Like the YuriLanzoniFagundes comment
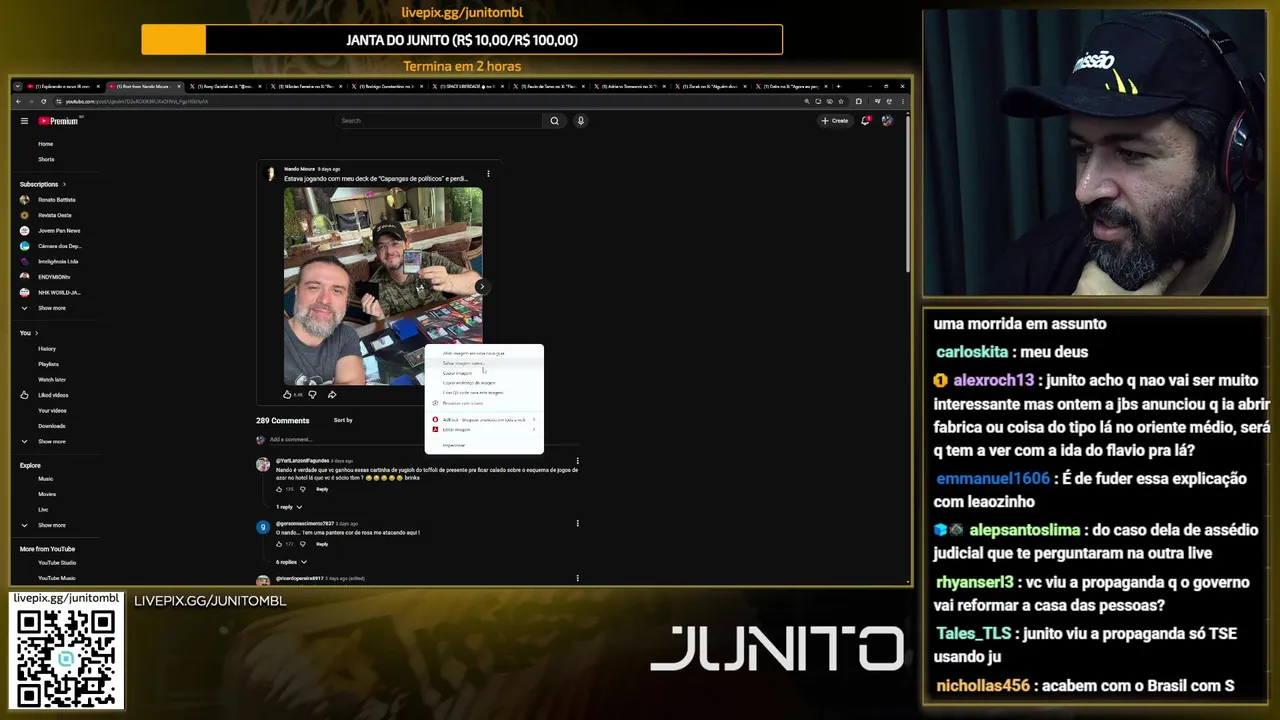Image resolution: width=1280 pixels, height=720 pixels. [x=279, y=489]
